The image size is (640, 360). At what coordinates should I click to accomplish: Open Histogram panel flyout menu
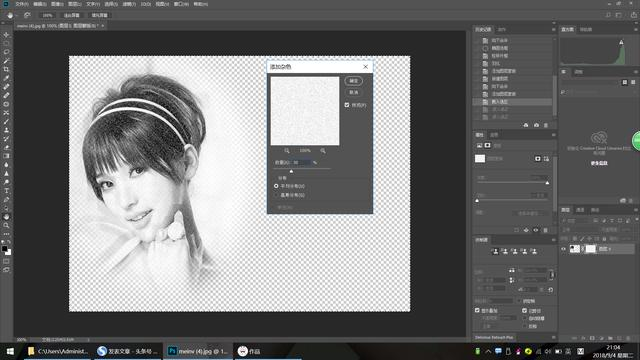(636, 29)
